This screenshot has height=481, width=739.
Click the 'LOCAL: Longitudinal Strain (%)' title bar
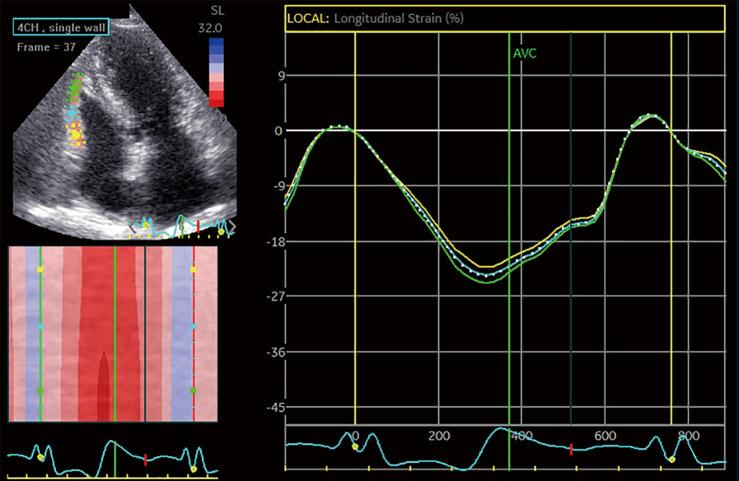[505, 19]
